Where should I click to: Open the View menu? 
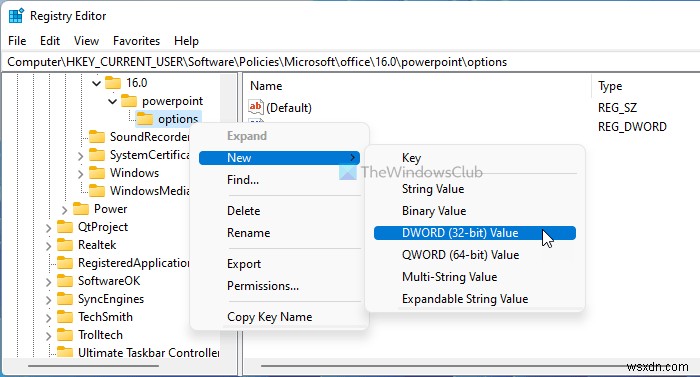click(x=86, y=41)
